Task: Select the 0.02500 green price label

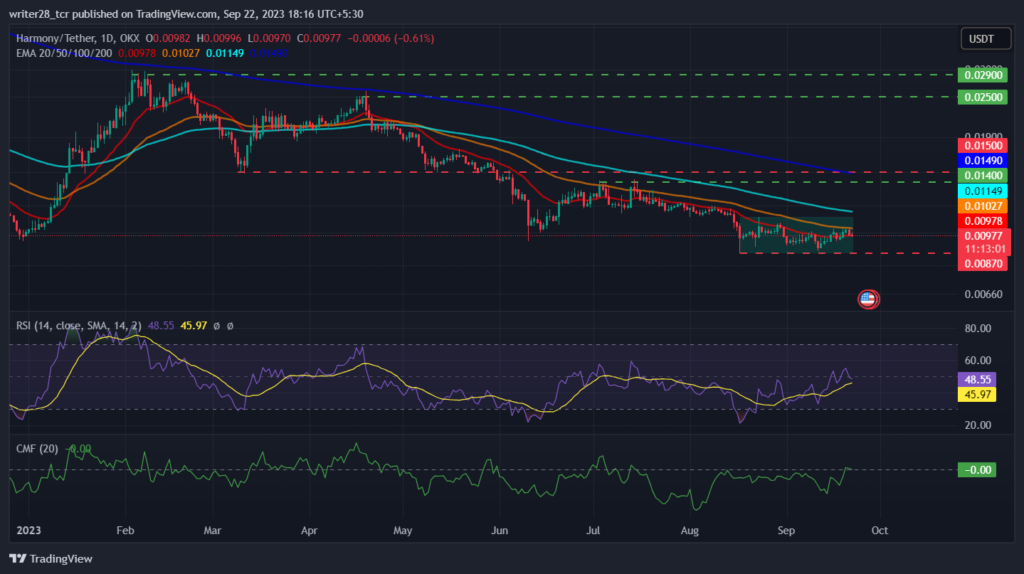Action: tap(983, 97)
